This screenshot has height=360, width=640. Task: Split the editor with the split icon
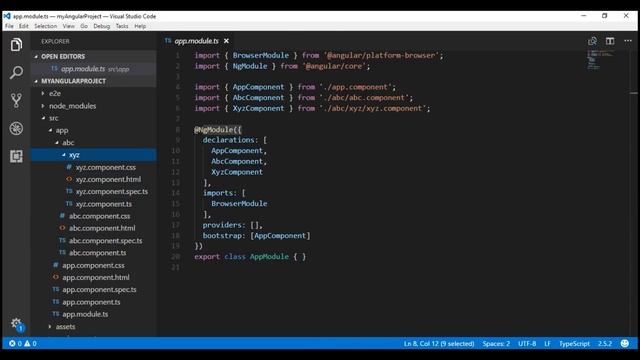pos(610,41)
